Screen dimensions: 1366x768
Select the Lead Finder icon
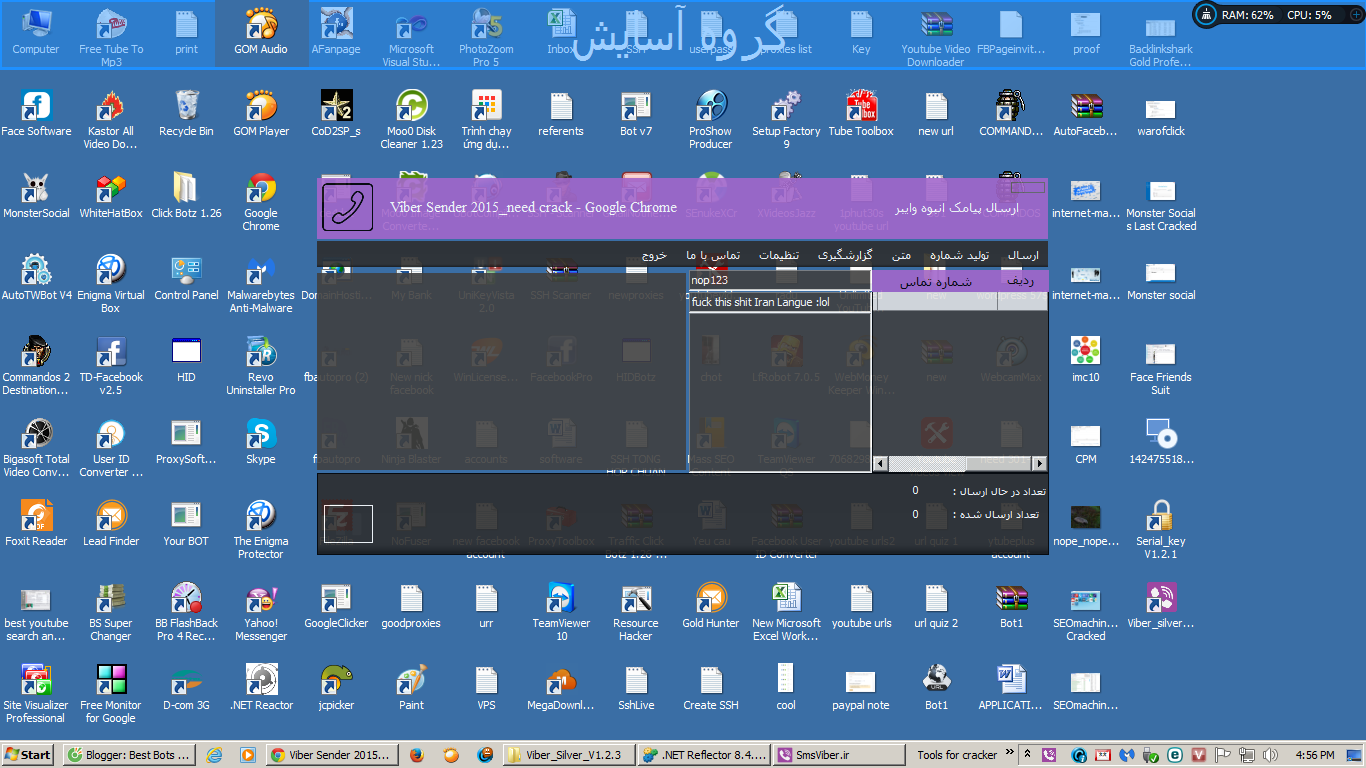tap(111, 524)
